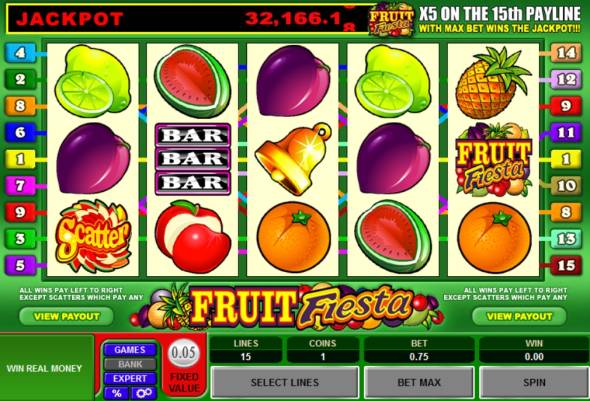Image resolution: width=590 pixels, height=401 pixels.
Task: Open the Select Lines control
Action: coord(285,383)
